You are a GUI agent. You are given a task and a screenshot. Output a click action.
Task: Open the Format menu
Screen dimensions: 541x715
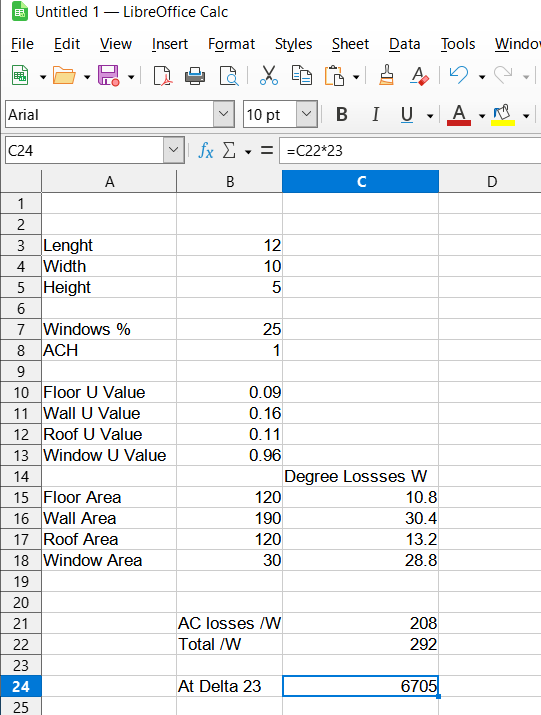[x=231, y=44]
